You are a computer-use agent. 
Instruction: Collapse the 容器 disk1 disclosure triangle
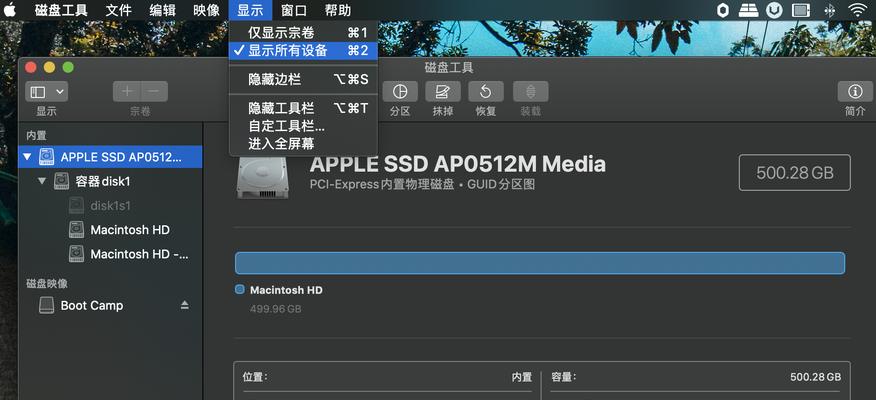pos(42,181)
